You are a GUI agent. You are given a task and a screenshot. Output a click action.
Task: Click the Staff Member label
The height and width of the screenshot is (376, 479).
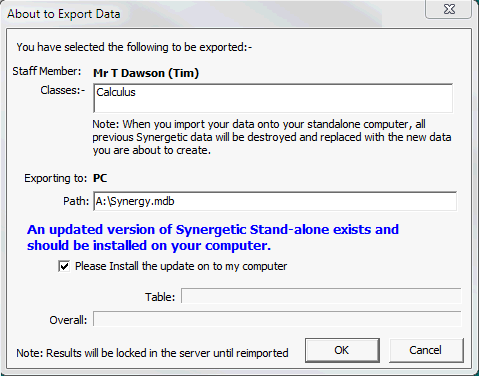click(x=47, y=71)
